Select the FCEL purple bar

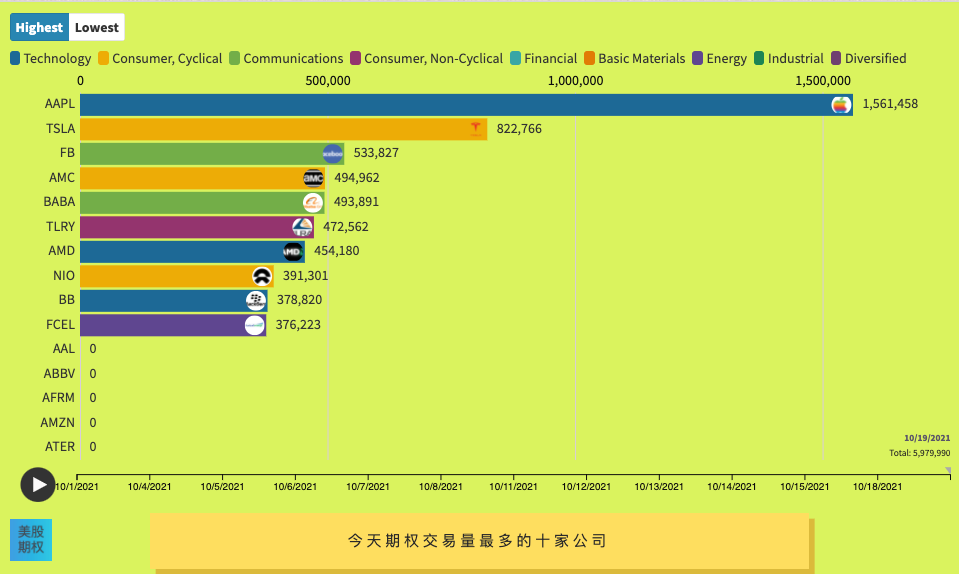click(x=173, y=325)
